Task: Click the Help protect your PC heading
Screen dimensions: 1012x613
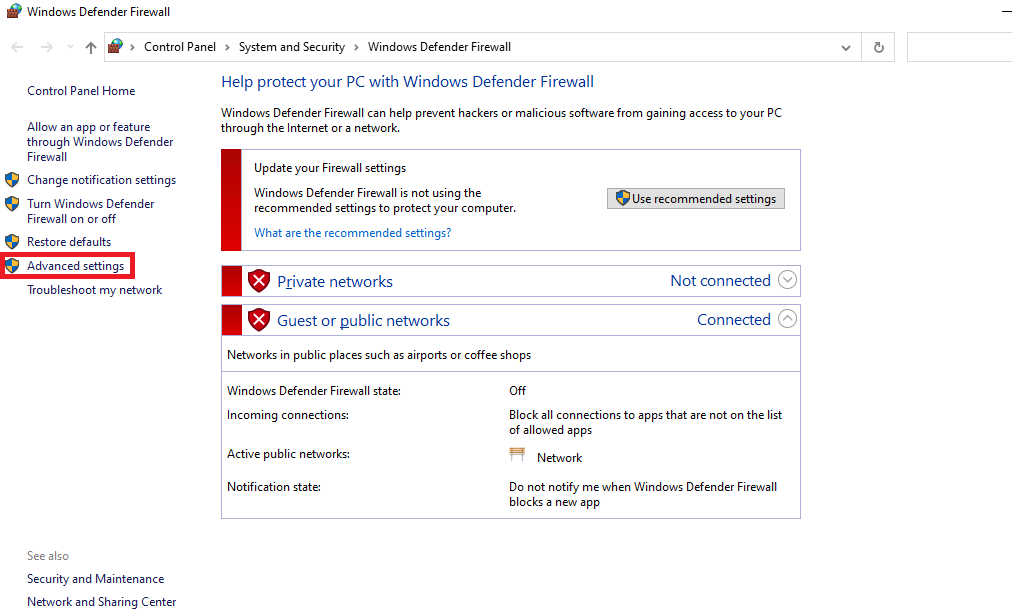Action: coord(407,82)
